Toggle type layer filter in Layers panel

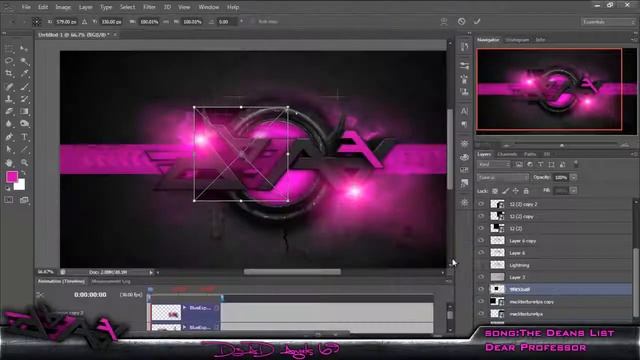(x=540, y=164)
